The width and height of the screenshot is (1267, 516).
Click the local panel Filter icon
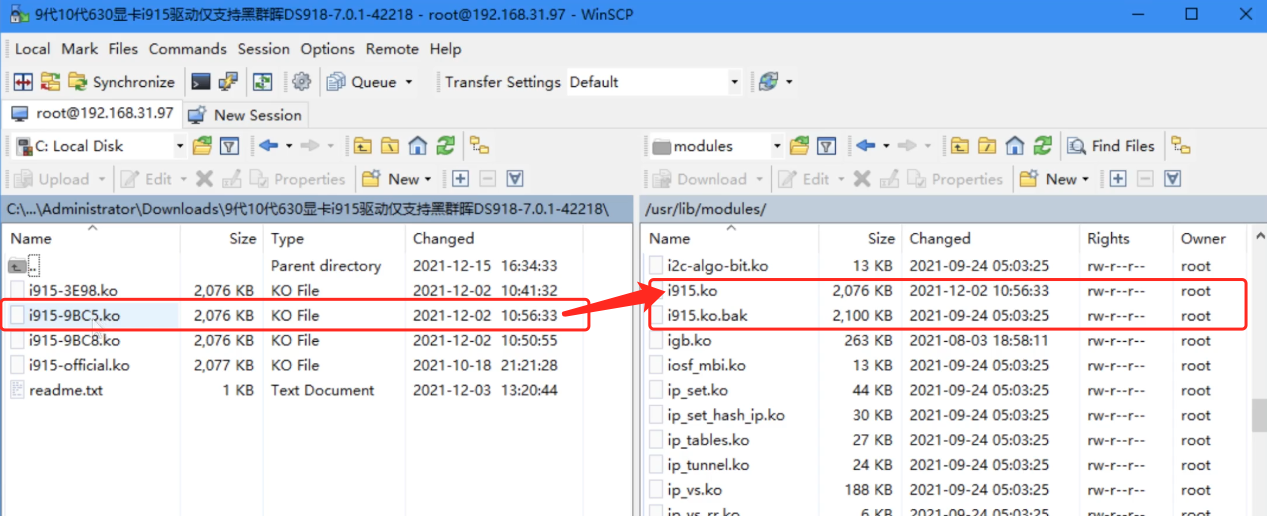tap(229, 146)
